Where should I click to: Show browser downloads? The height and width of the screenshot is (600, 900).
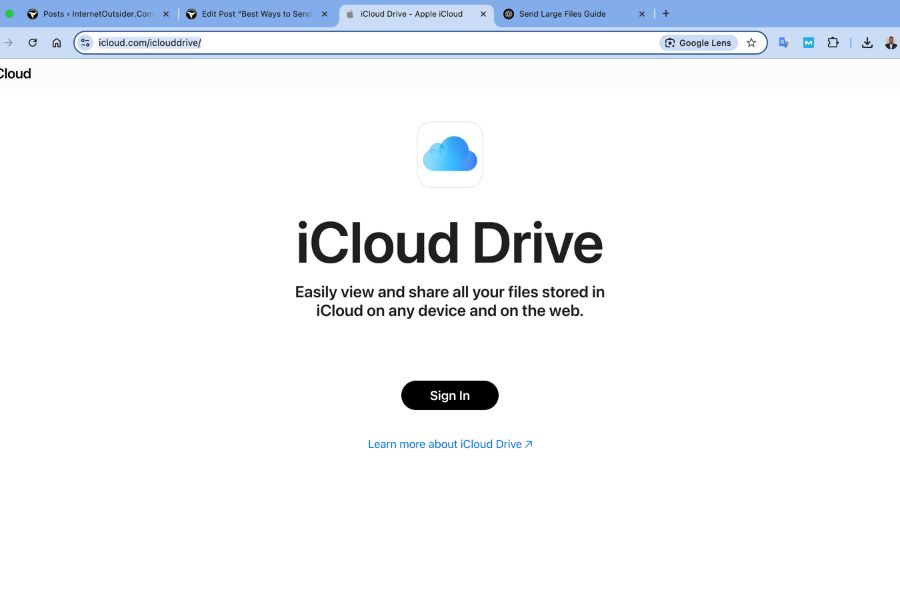pyautogui.click(x=867, y=42)
